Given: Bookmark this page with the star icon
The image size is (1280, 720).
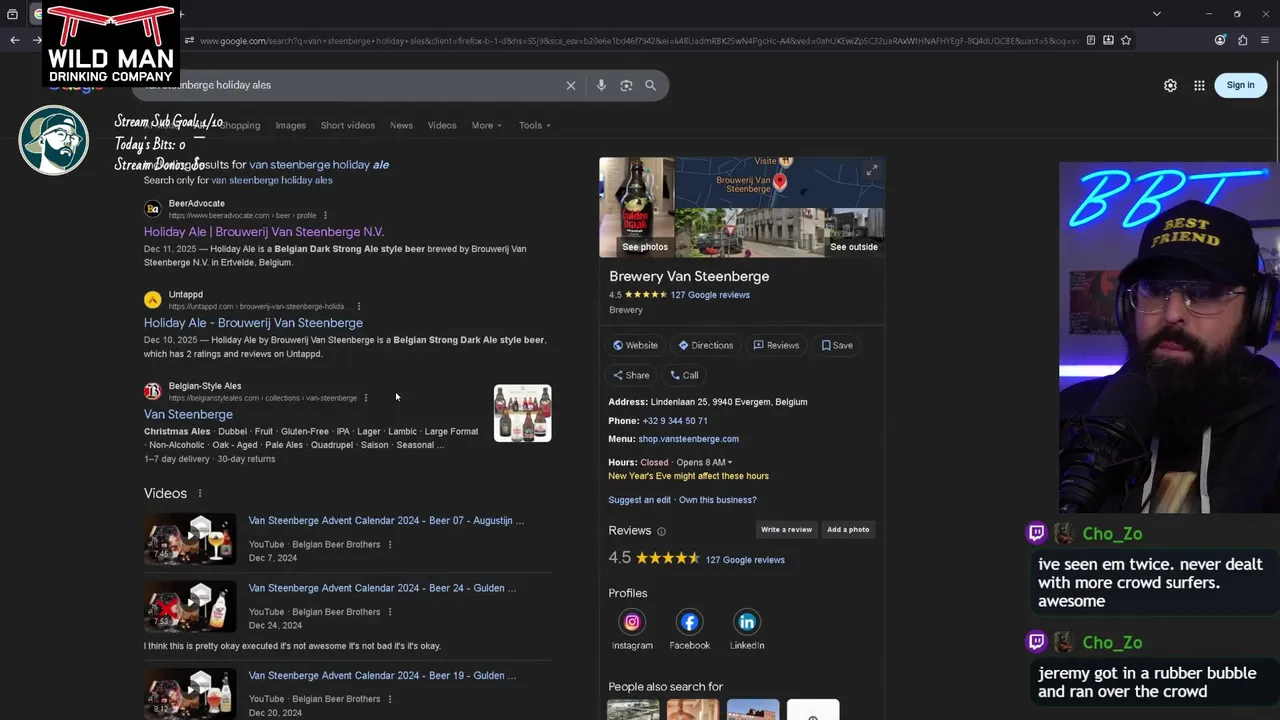Looking at the screenshot, I should click(1126, 40).
